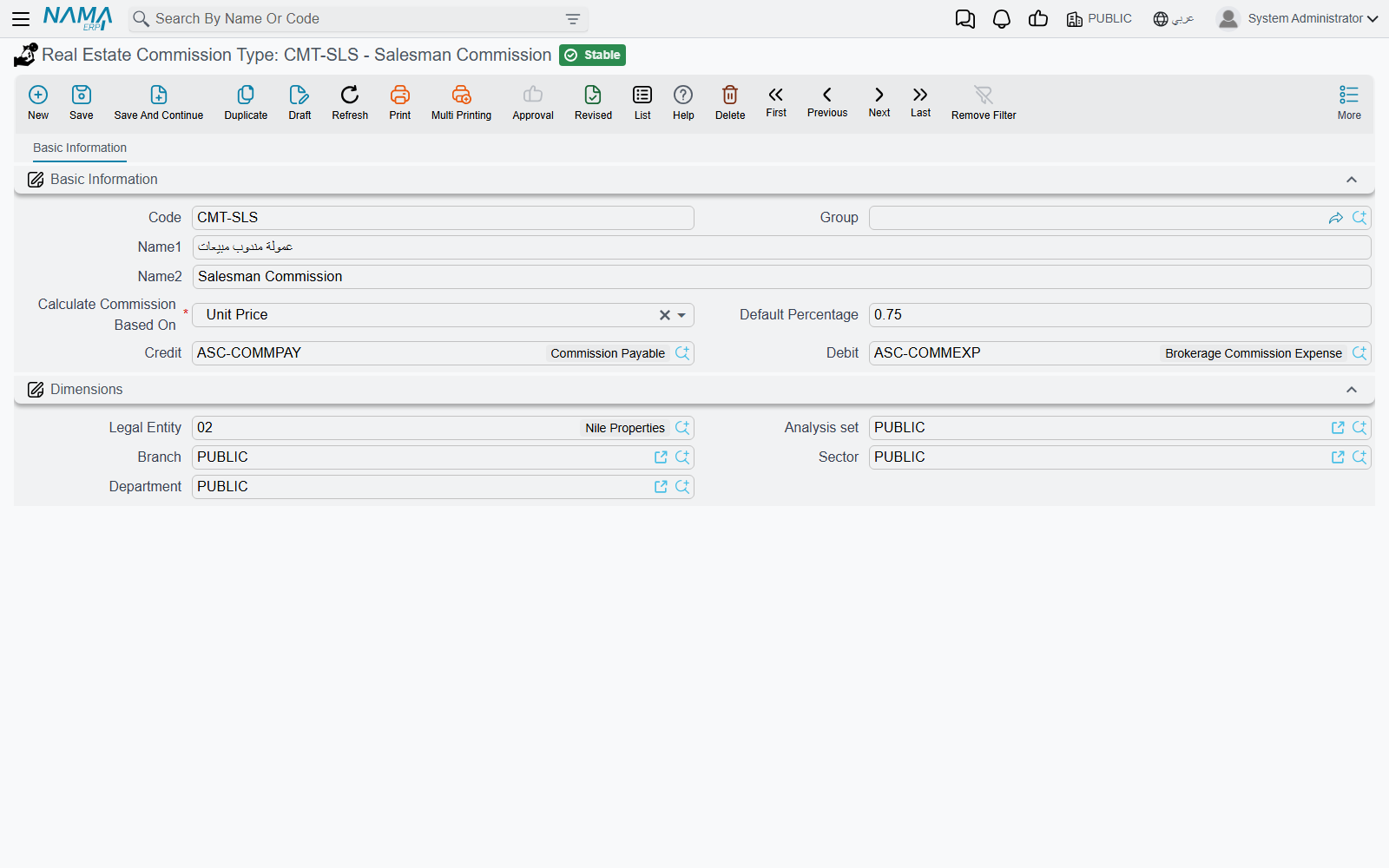
Task: Click the Approval button
Action: [533, 102]
